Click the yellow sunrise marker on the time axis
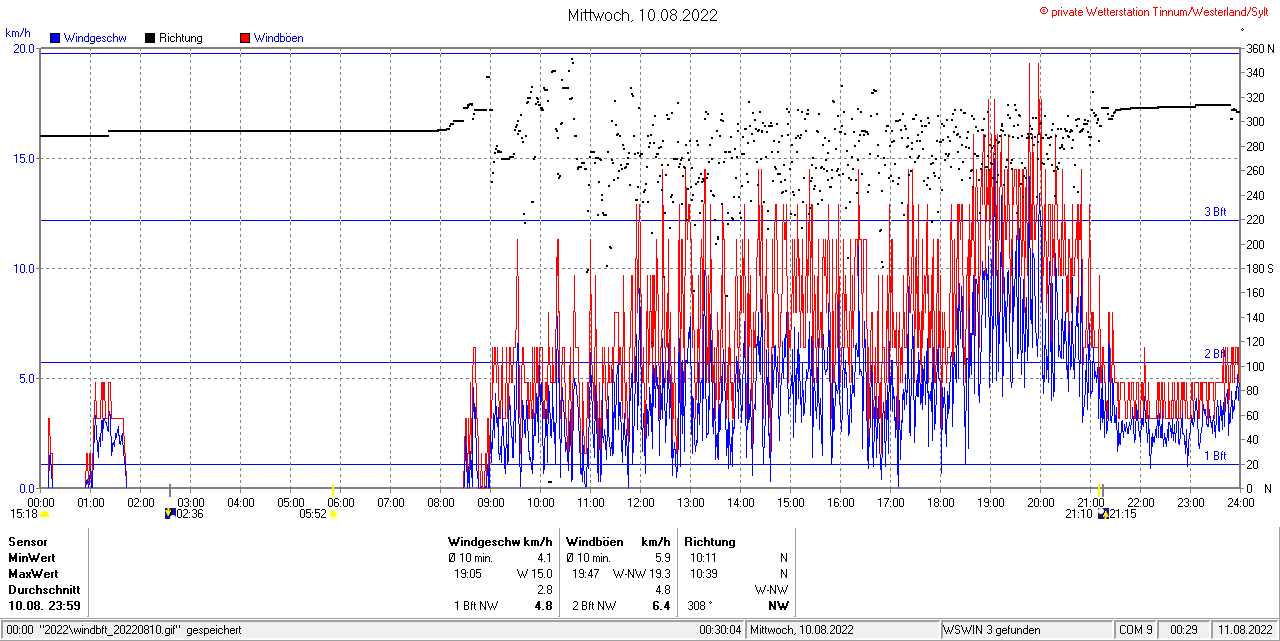This screenshot has width=1280, height=641. pyautogui.click(x=333, y=490)
